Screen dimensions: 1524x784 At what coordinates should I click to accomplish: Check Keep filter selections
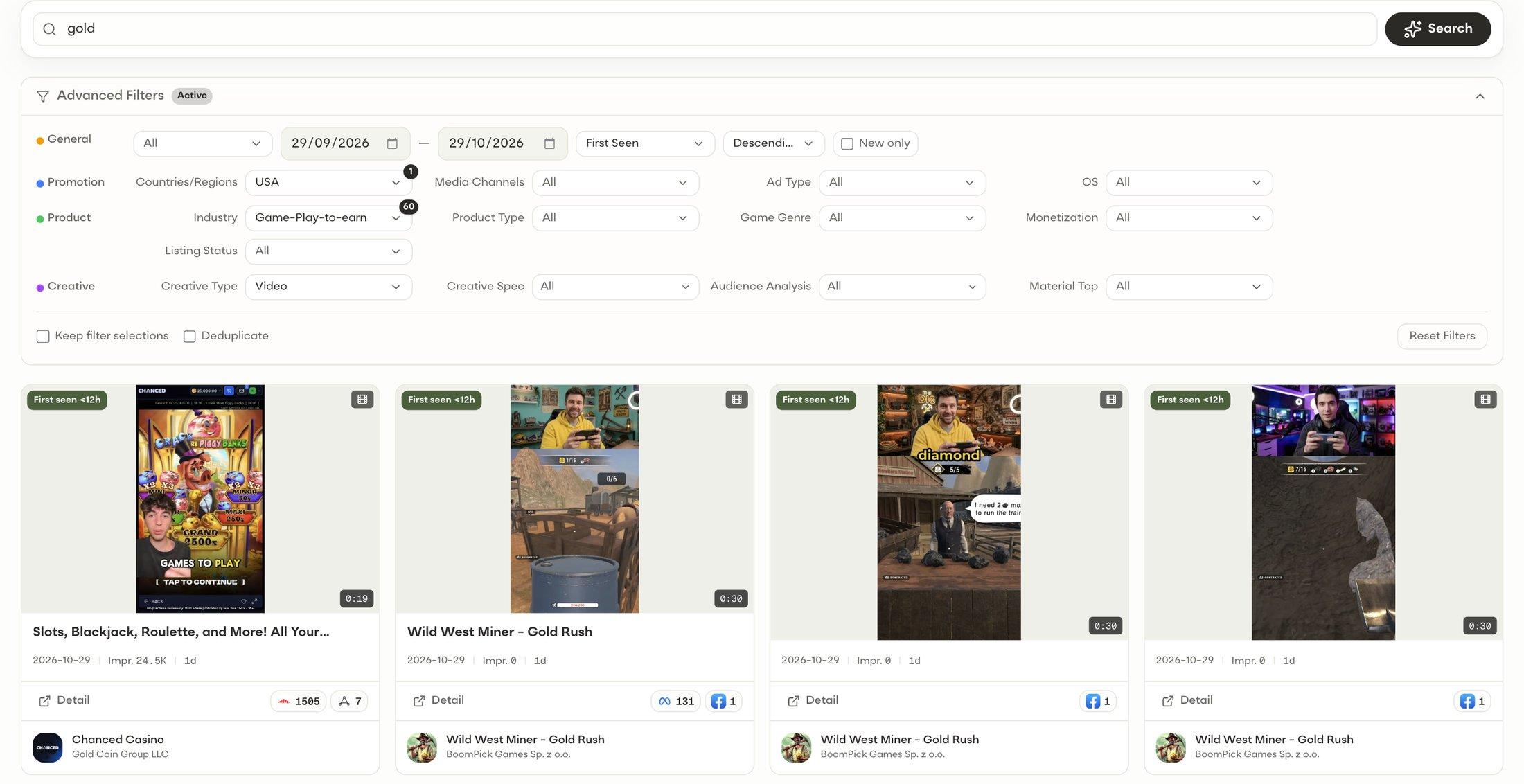pyautogui.click(x=43, y=336)
